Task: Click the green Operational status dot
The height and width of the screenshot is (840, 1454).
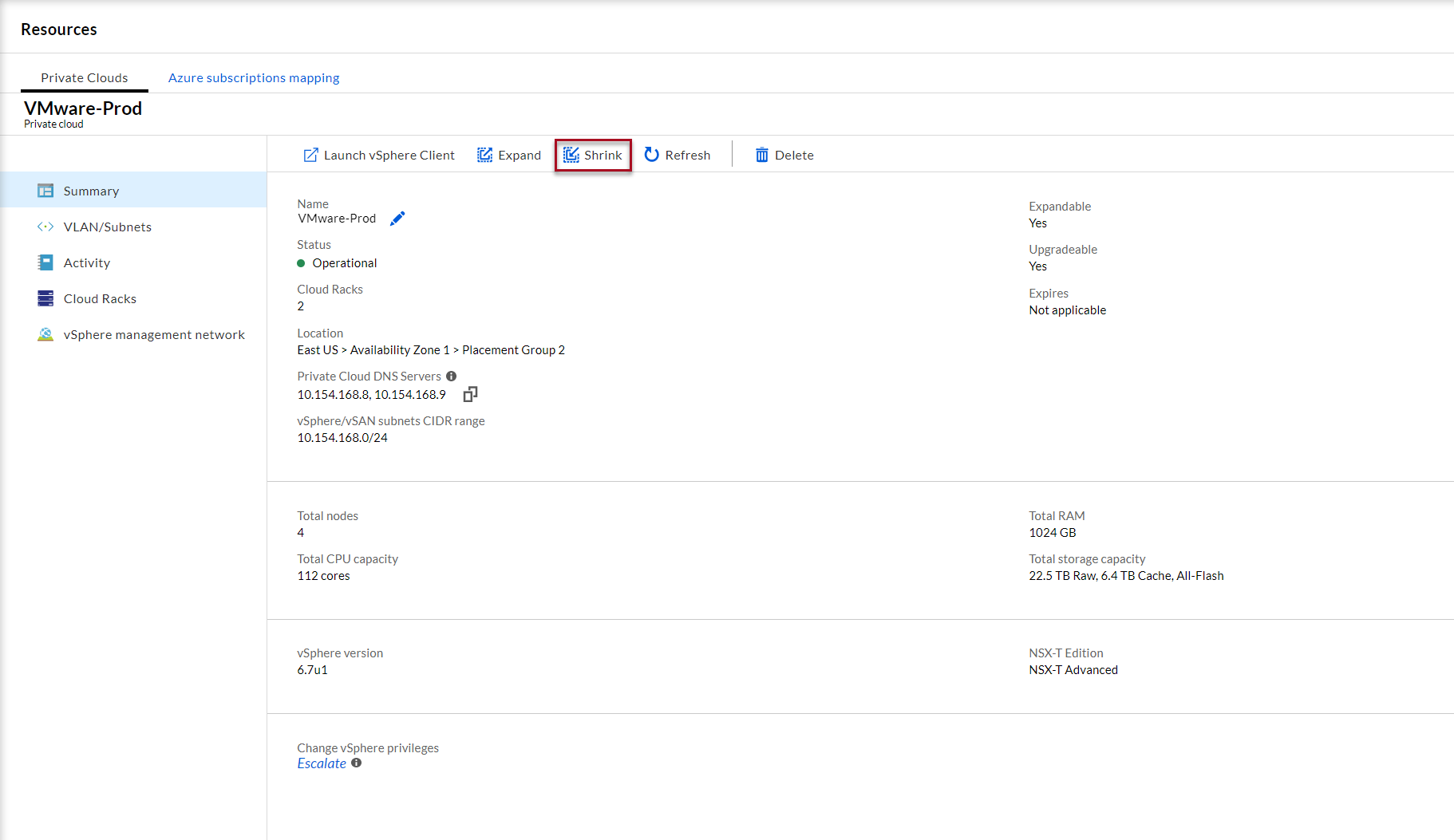Action: [x=301, y=263]
